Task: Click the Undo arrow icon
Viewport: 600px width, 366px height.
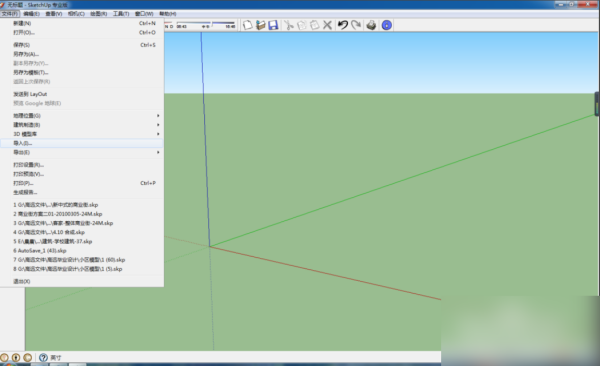Action: point(342,25)
